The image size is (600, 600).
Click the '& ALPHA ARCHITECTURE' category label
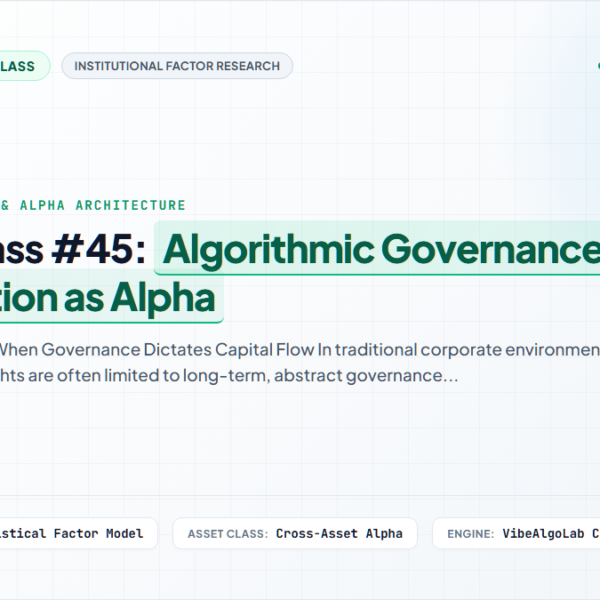point(93,205)
